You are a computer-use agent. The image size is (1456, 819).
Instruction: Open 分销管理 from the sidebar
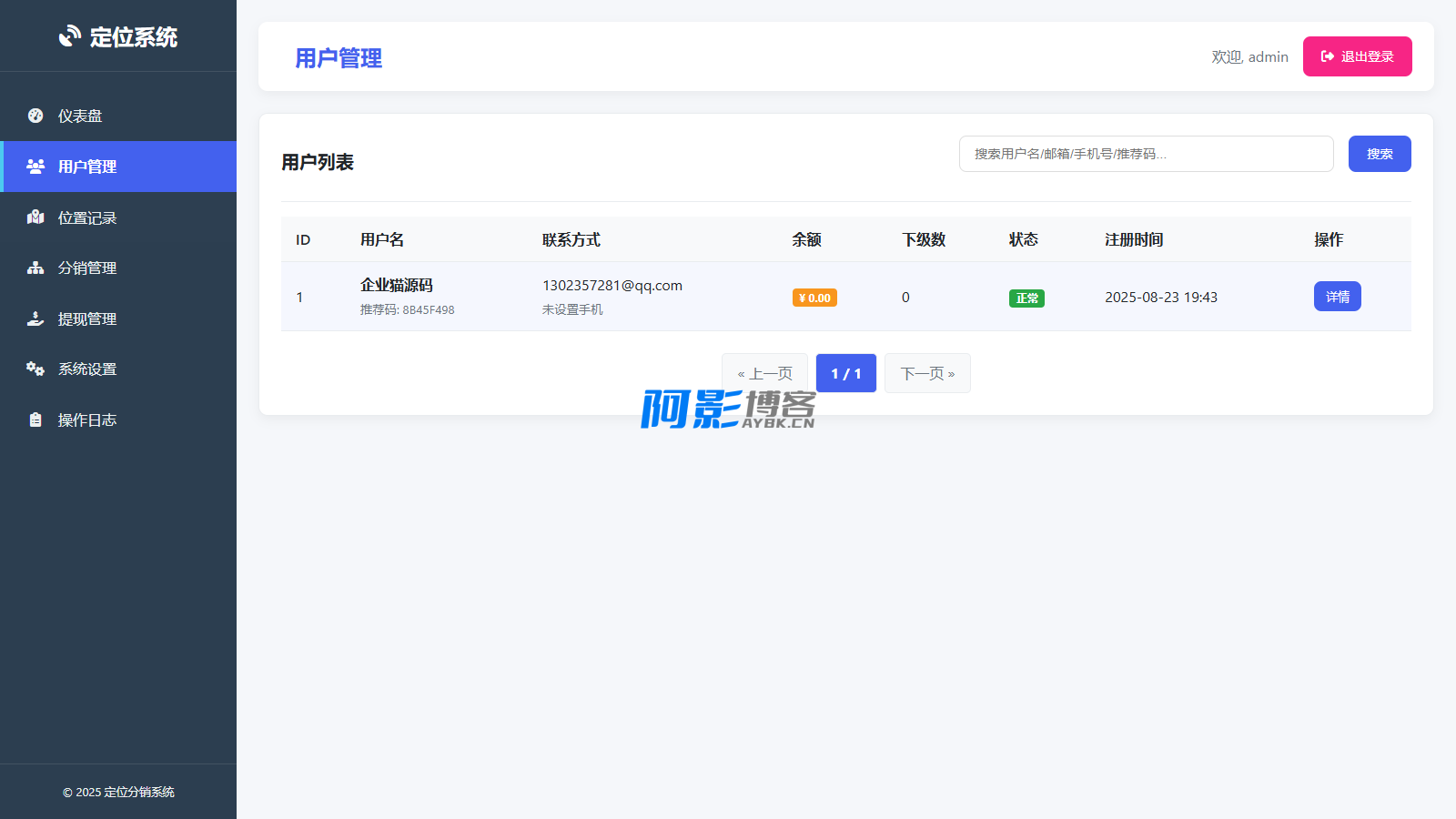(87, 268)
